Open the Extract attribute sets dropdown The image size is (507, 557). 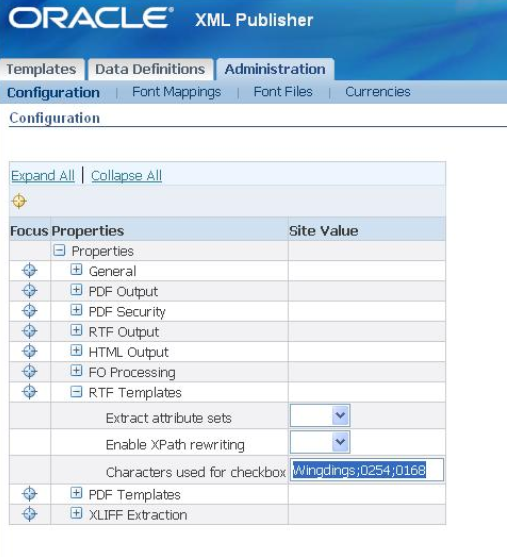point(320,415)
